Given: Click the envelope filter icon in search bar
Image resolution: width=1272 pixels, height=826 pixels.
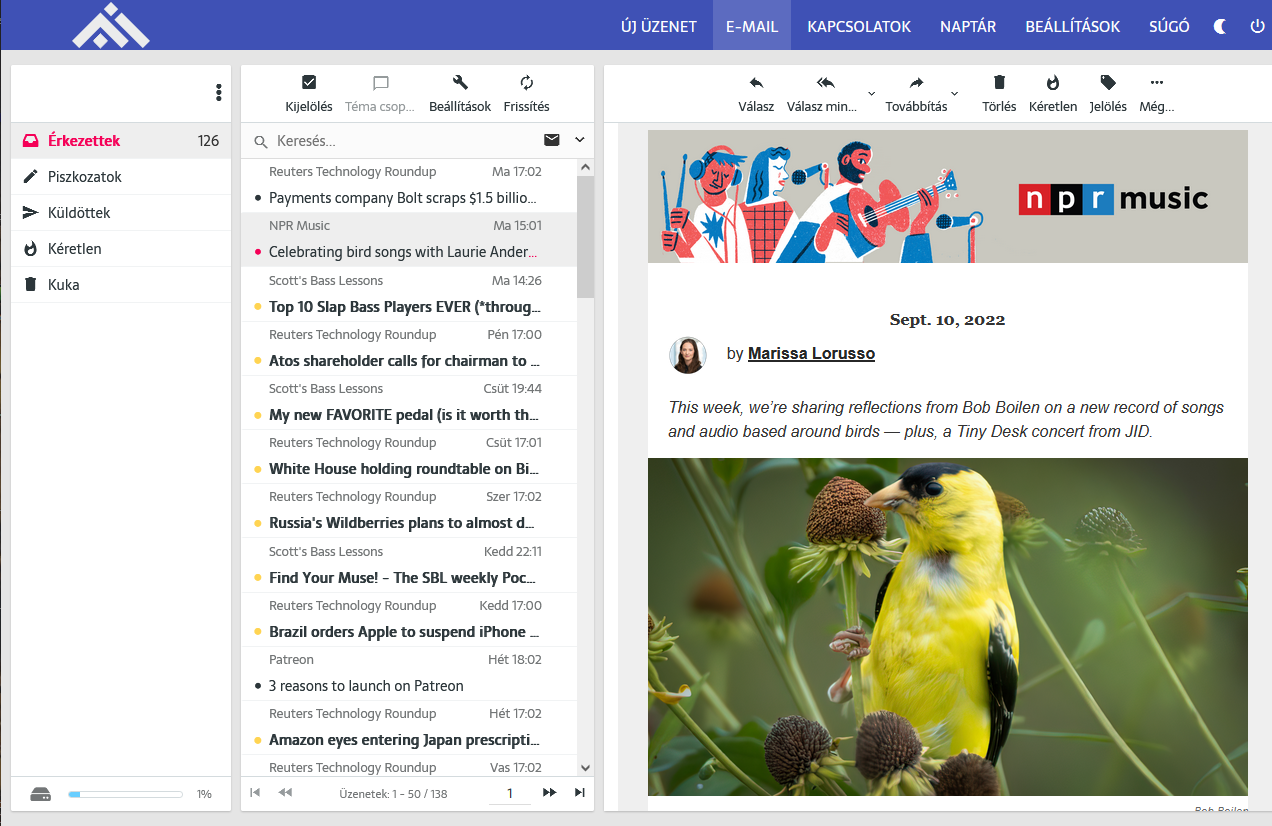Looking at the screenshot, I should click(x=551, y=140).
